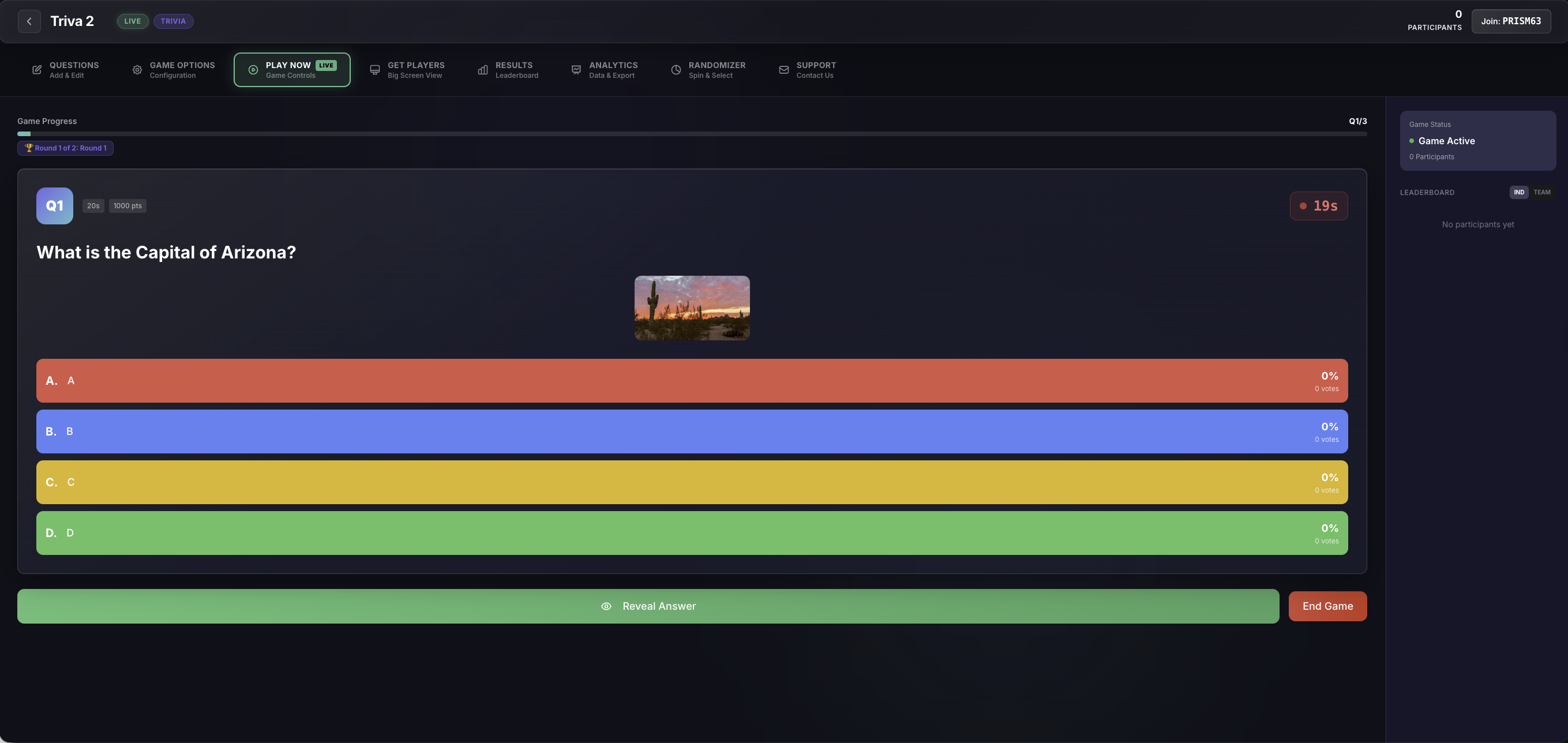The image size is (1568, 743).
Task: Click the 'What is the Capital of Arizona?' question
Action: click(x=166, y=252)
